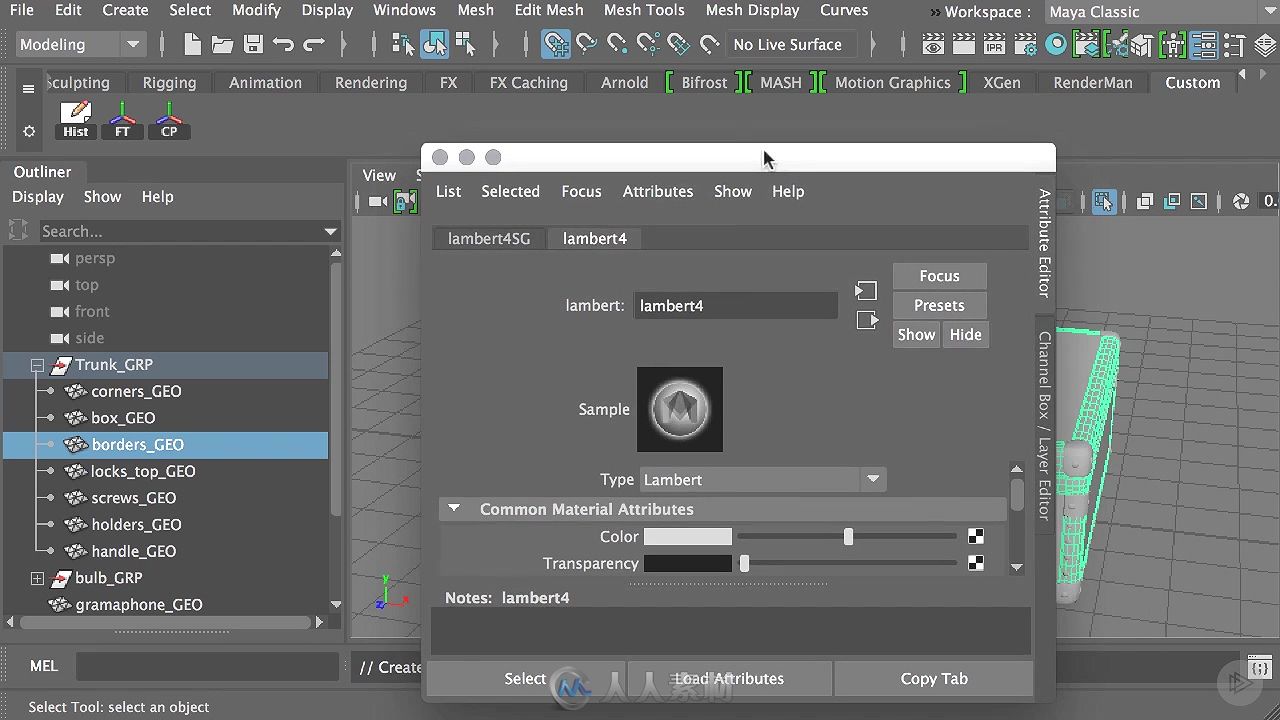The height and width of the screenshot is (720, 1280).
Task: Save the scene using the floppy disk icon
Action: [253, 44]
